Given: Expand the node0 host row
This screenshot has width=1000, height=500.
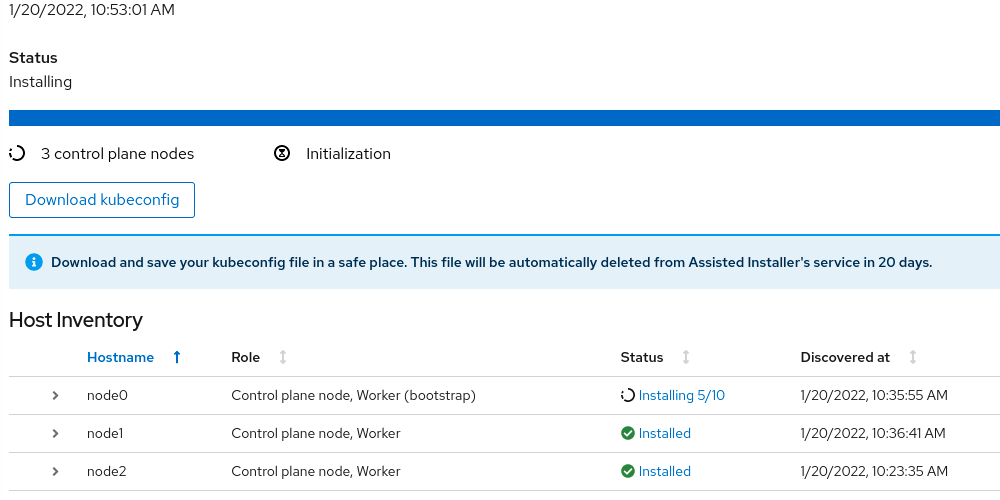Looking at the screenshot, I should [56, 395].
